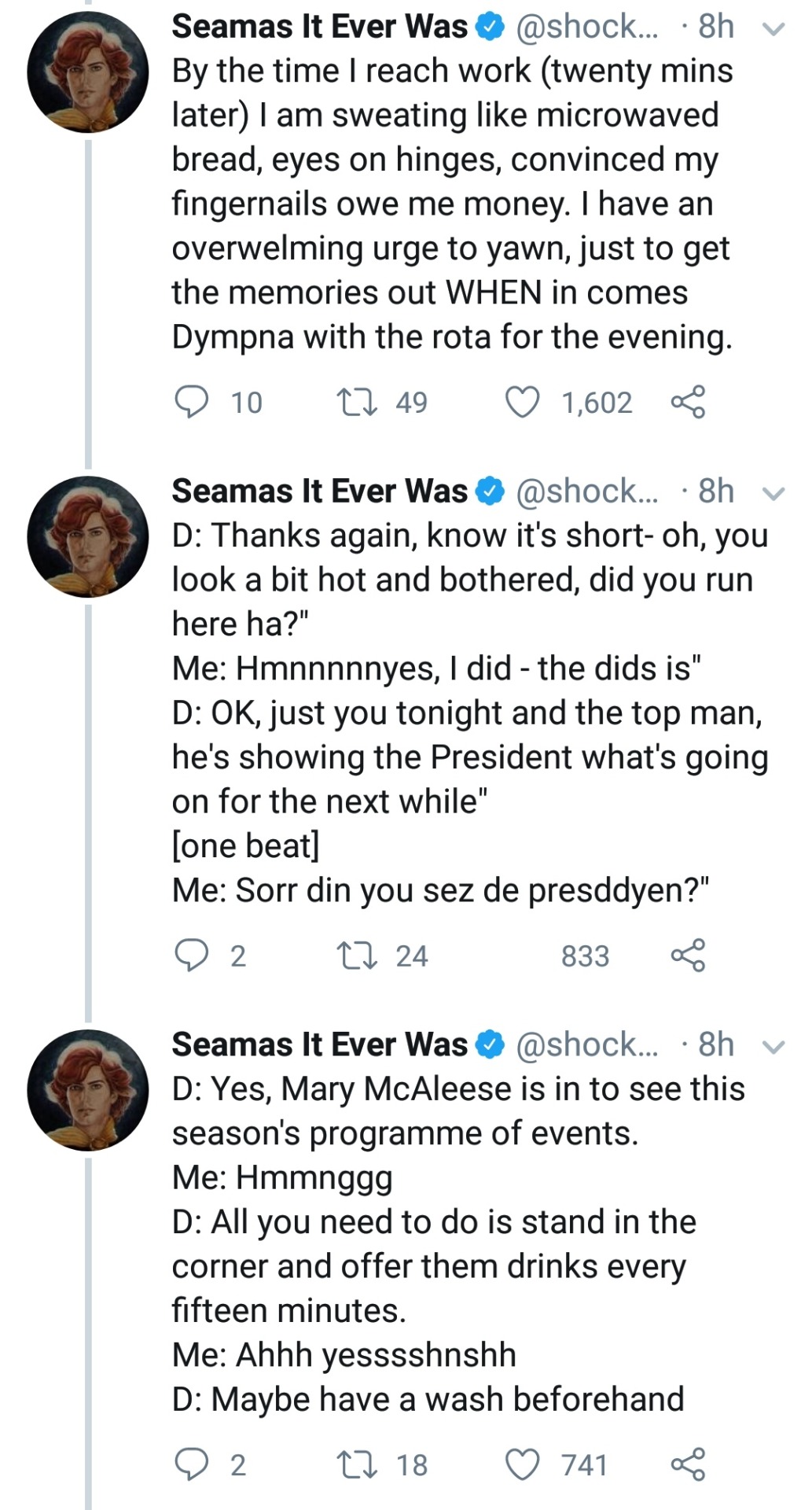Like the tweet with 1,602 likes
812x1510 pixels.
523,403
